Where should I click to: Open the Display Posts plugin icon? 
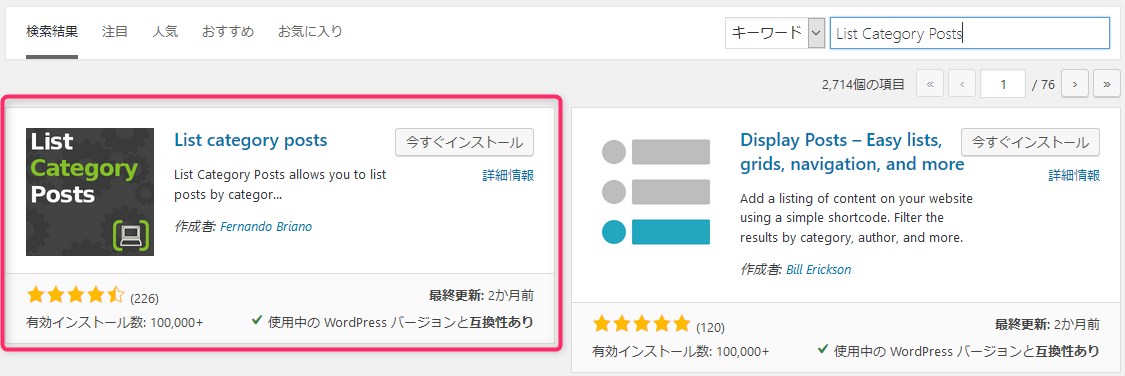coord(656,192)
